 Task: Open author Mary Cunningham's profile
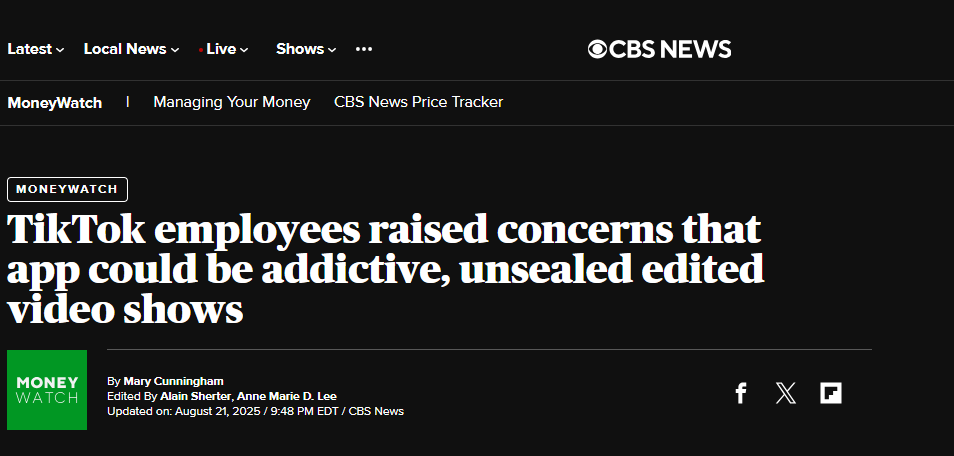pyautogui.click(x=173, y=381)
